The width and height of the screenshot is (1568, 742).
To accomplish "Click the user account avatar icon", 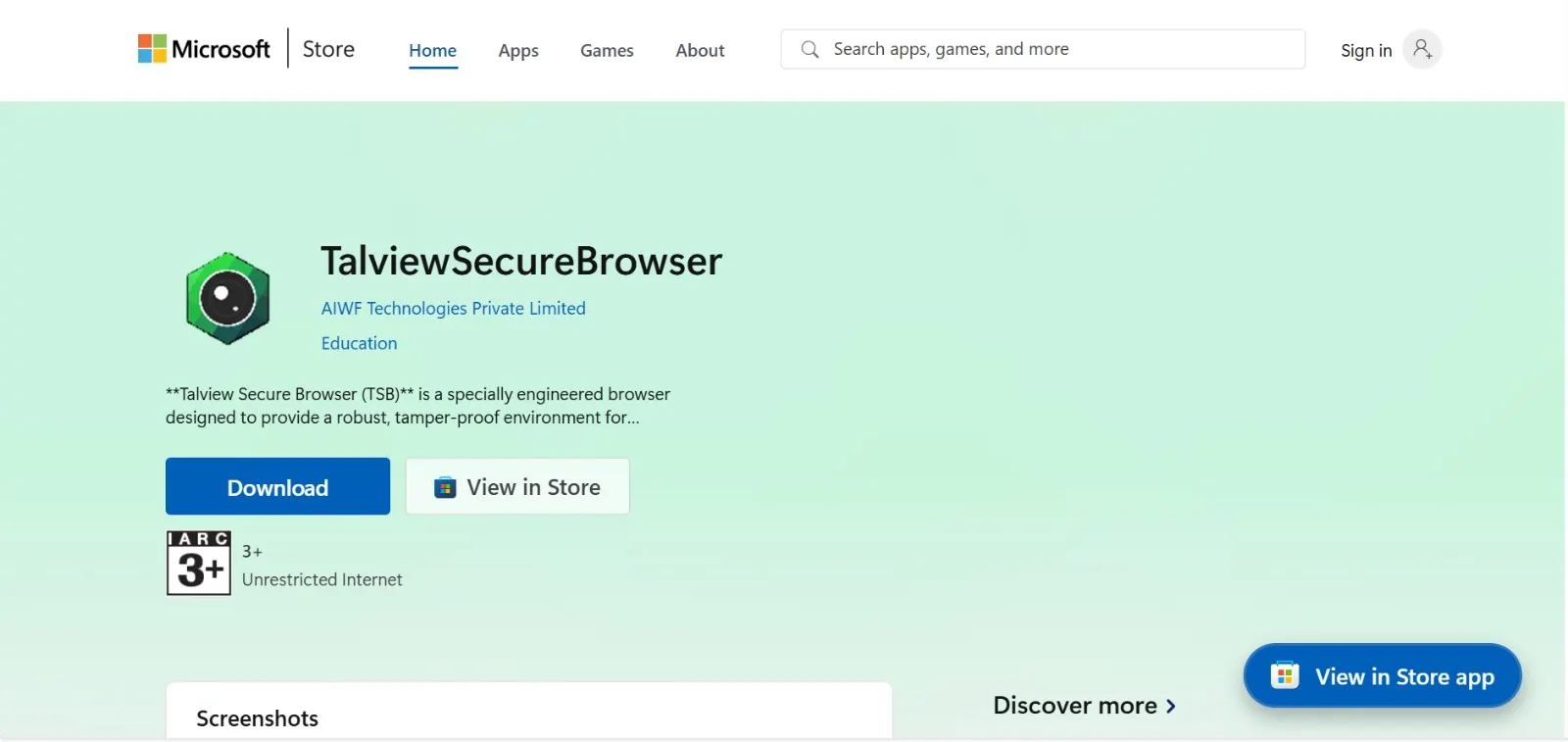I will (x=1422, y=49).
